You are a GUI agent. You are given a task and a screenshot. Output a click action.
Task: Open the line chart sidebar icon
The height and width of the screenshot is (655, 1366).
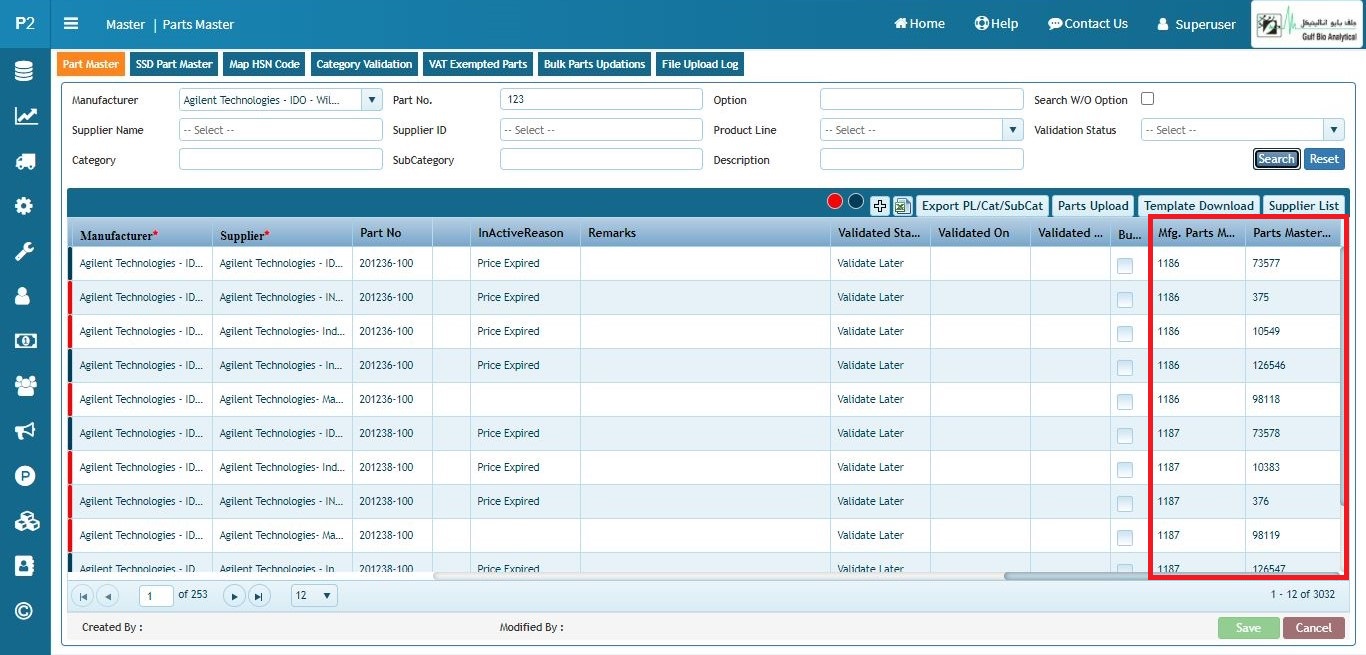click(x=25, y=116)
